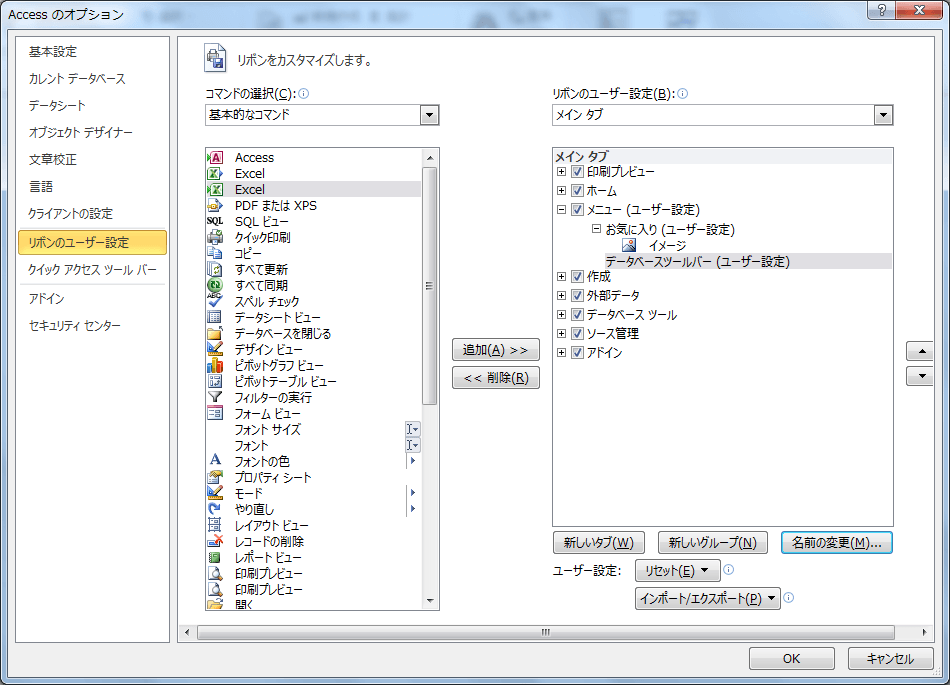The width and height of the screenshot is (950, 685).
Task: Select the スペル チェック icon
Action: [215, 301]
